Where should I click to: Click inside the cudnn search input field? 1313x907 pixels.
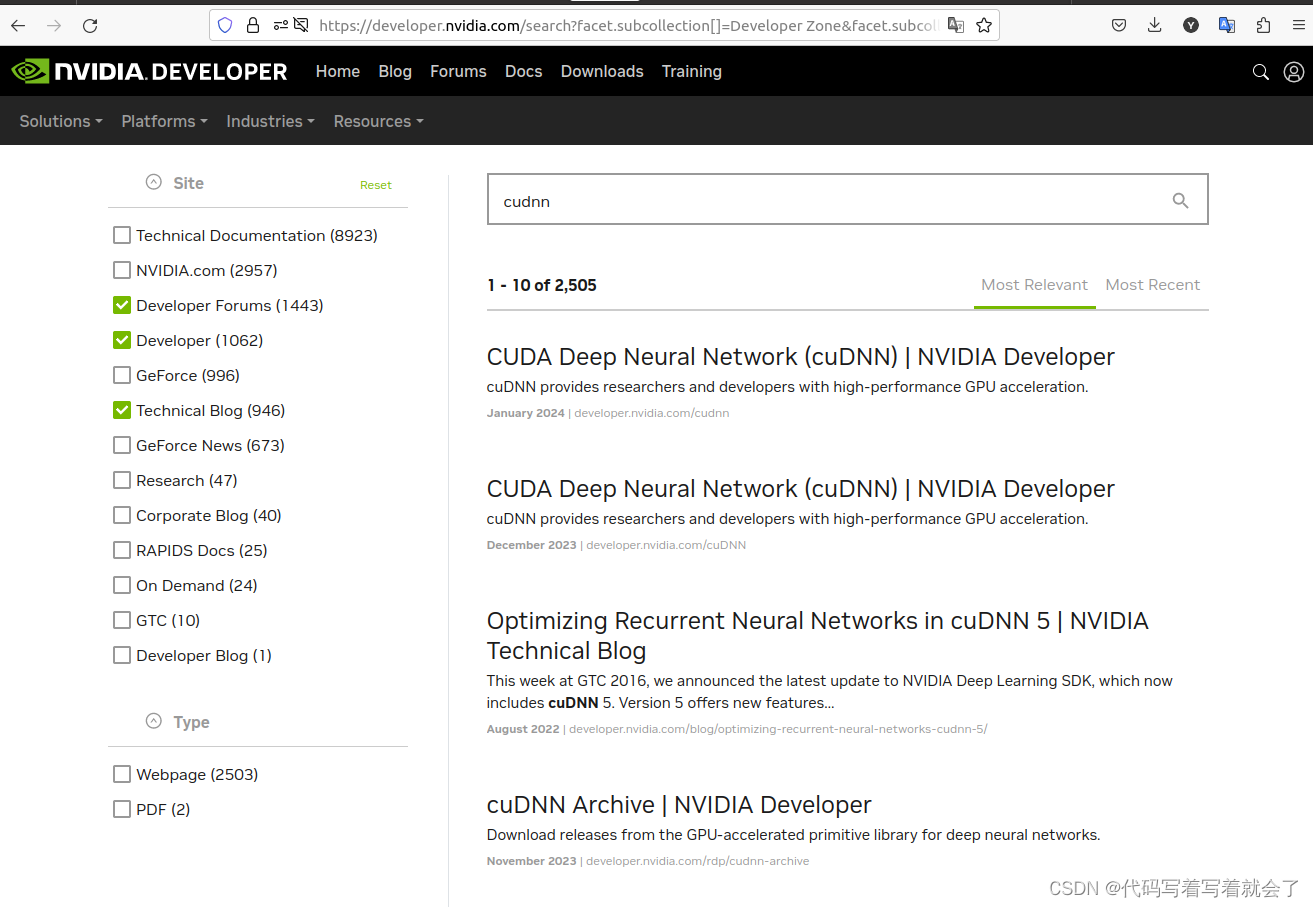[x=800, y=200]
